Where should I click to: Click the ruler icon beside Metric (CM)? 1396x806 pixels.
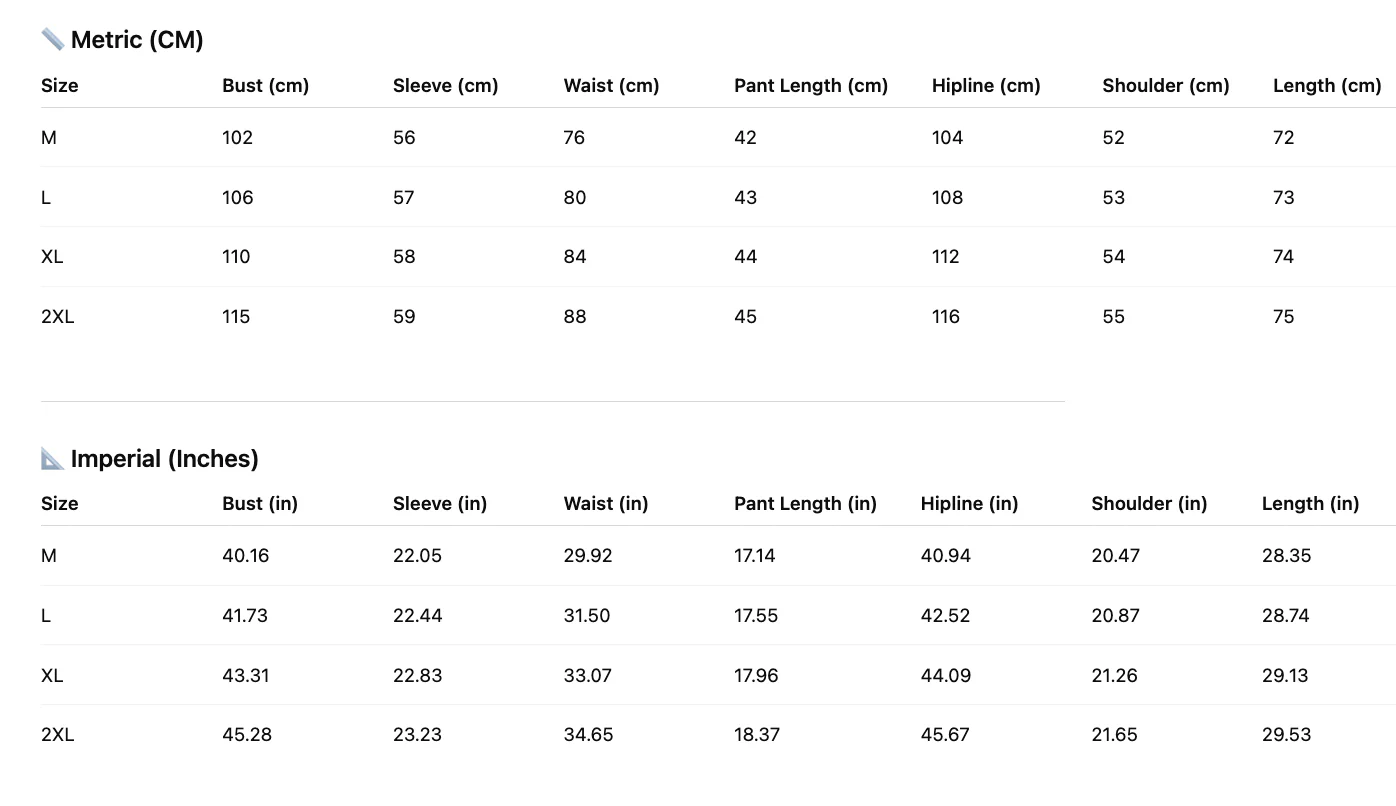(x=53, y=40)
